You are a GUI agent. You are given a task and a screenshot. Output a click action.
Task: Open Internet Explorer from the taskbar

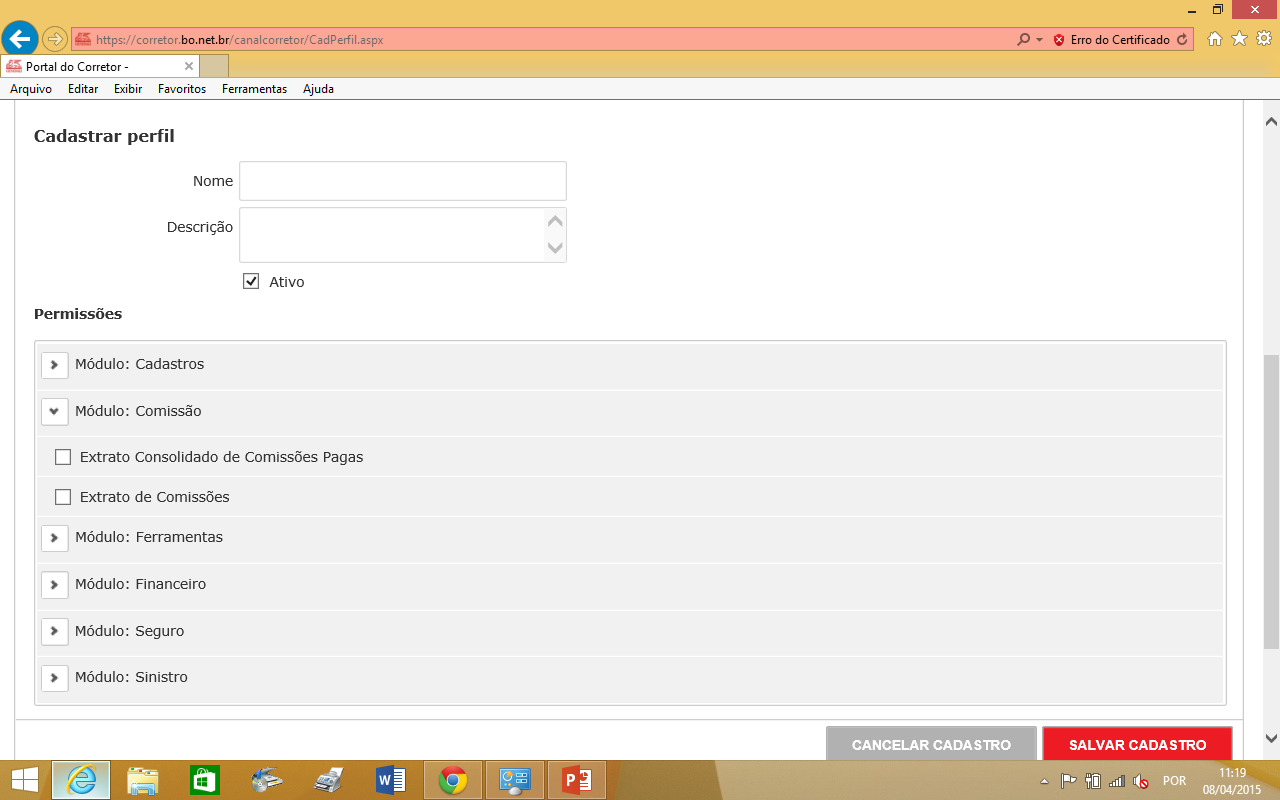(x=81, y=780)
